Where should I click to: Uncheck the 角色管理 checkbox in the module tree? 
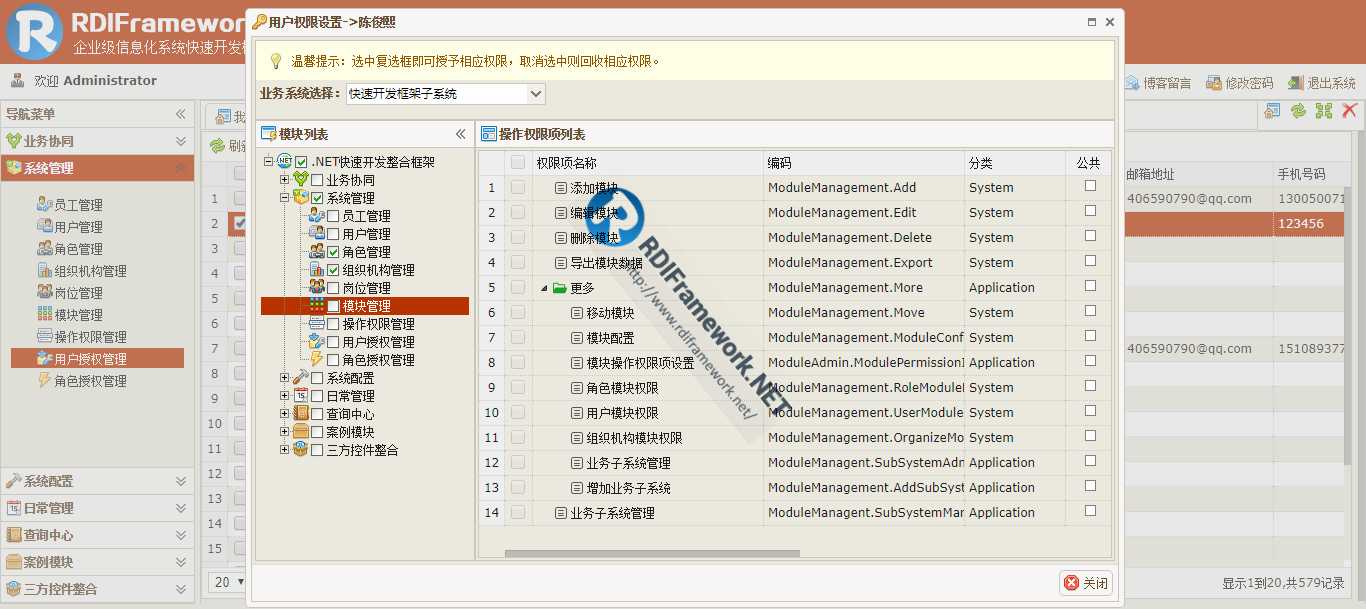pyautogui.click(x=333, y=251)
